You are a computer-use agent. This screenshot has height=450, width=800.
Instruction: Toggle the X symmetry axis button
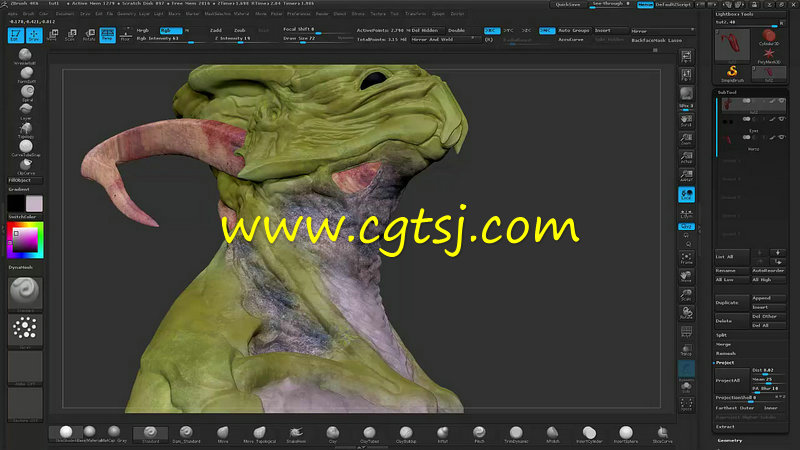pos(492,31)
